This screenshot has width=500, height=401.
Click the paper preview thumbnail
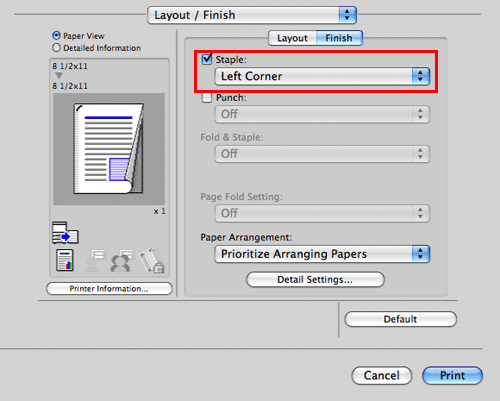pos(109,149)
